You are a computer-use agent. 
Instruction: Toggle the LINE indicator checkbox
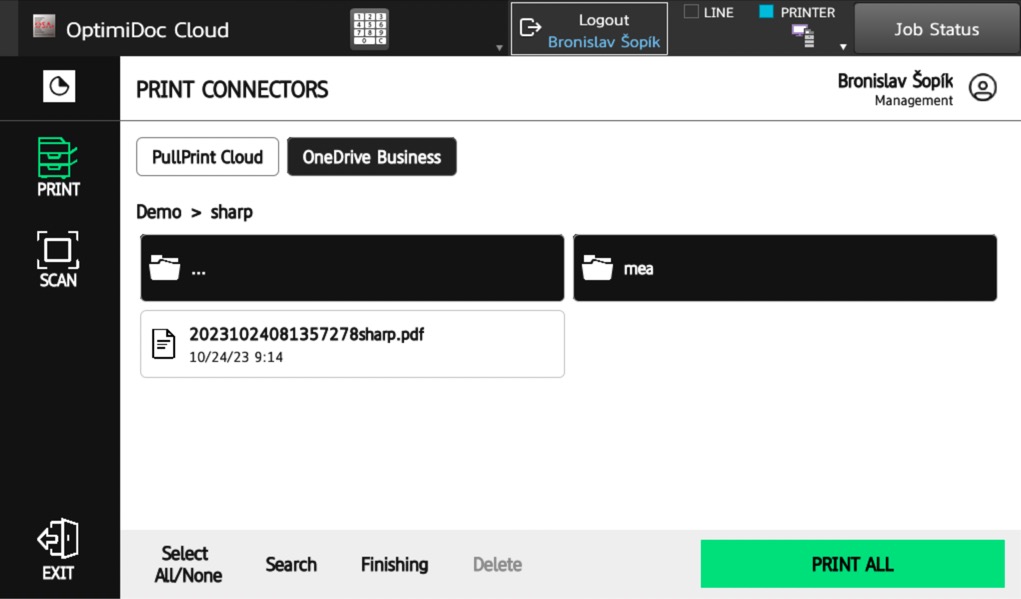(691, 13)
